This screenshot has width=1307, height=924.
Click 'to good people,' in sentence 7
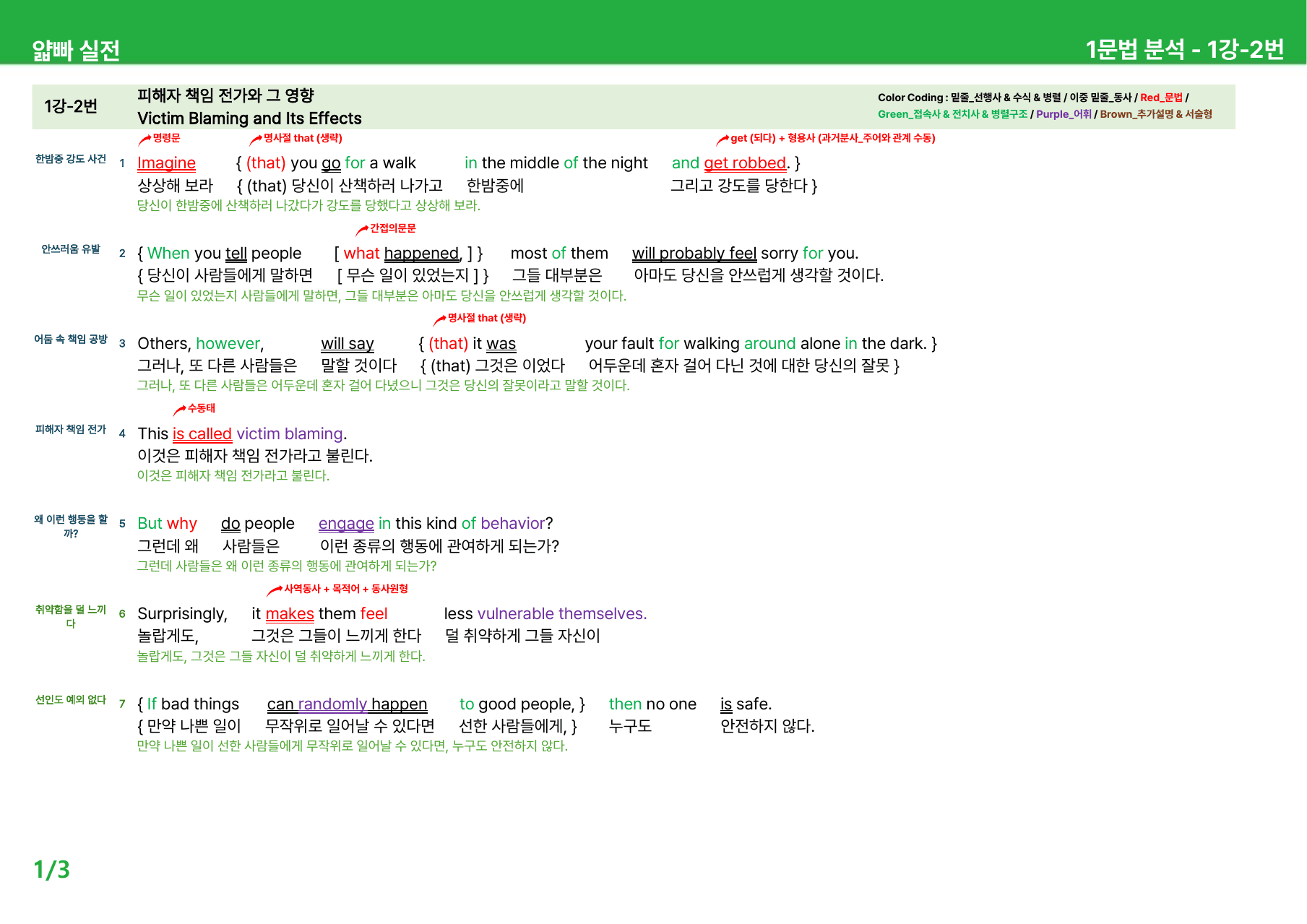517,704
